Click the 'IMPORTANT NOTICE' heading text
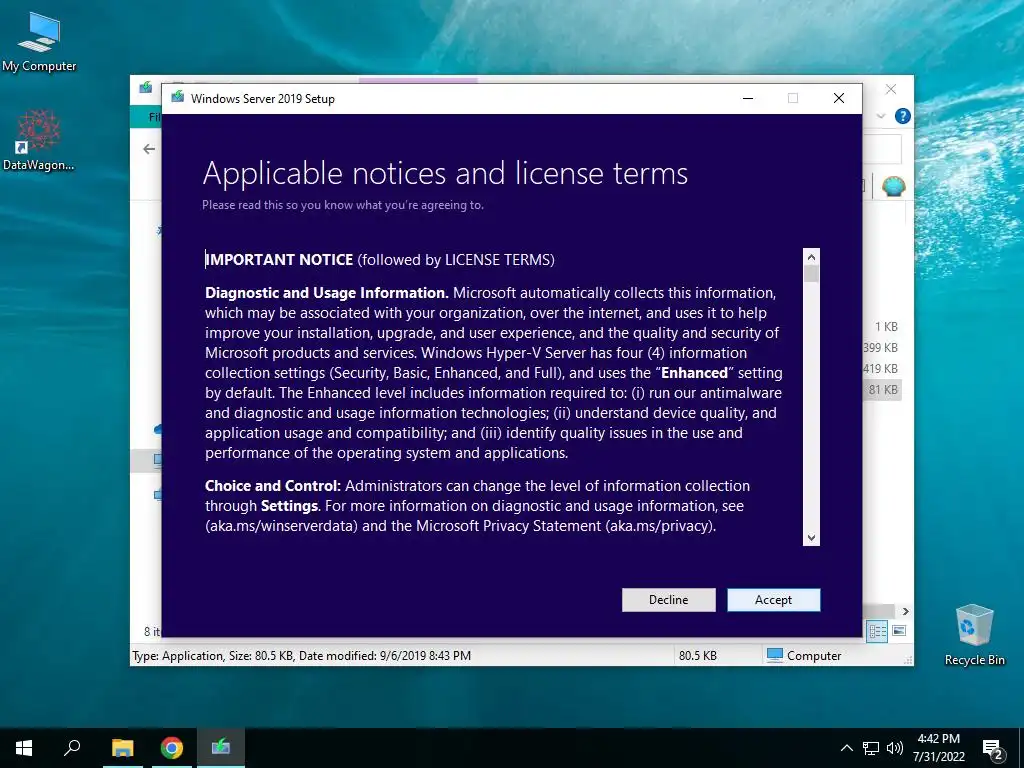 point(280,260)
